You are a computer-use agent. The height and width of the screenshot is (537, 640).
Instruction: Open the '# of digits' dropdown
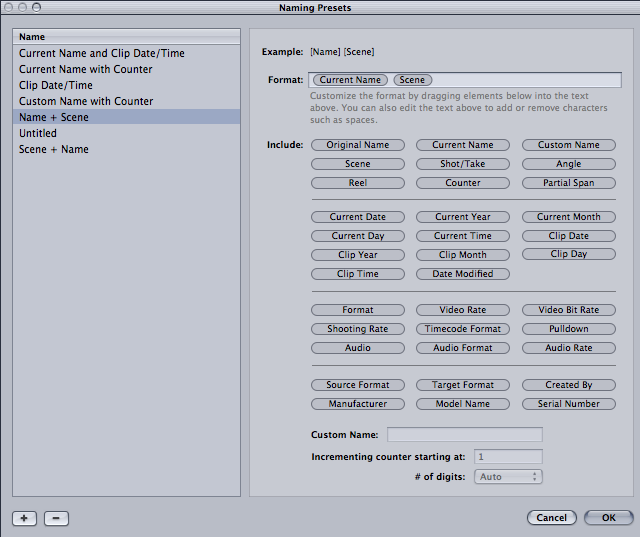[x=508, y=477]
